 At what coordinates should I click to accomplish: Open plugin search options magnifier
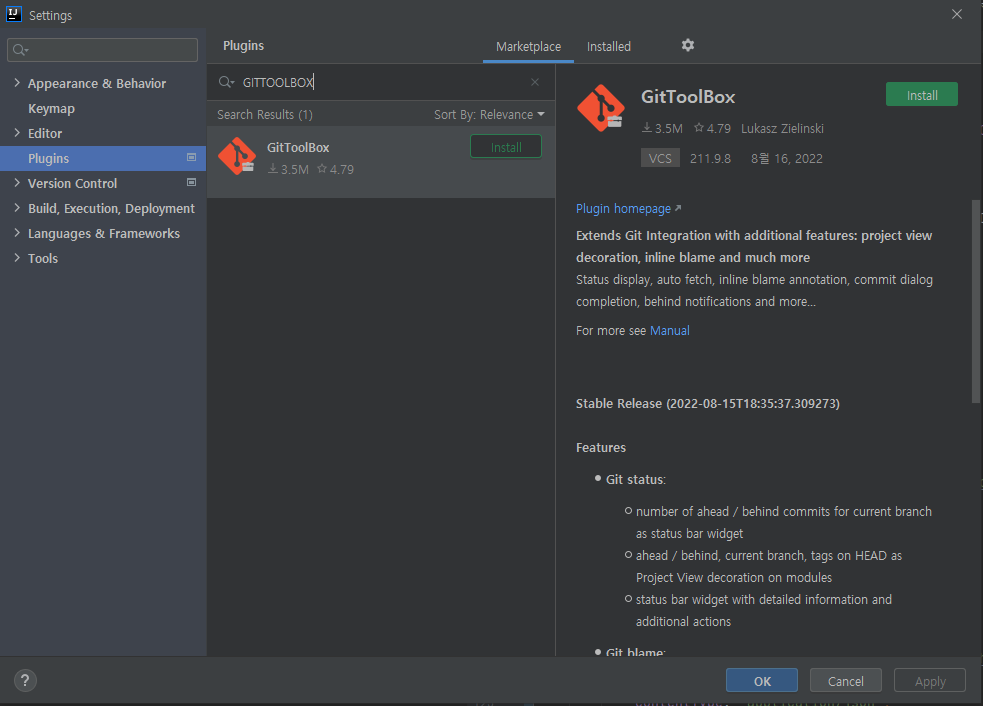[x=226, y=82]
